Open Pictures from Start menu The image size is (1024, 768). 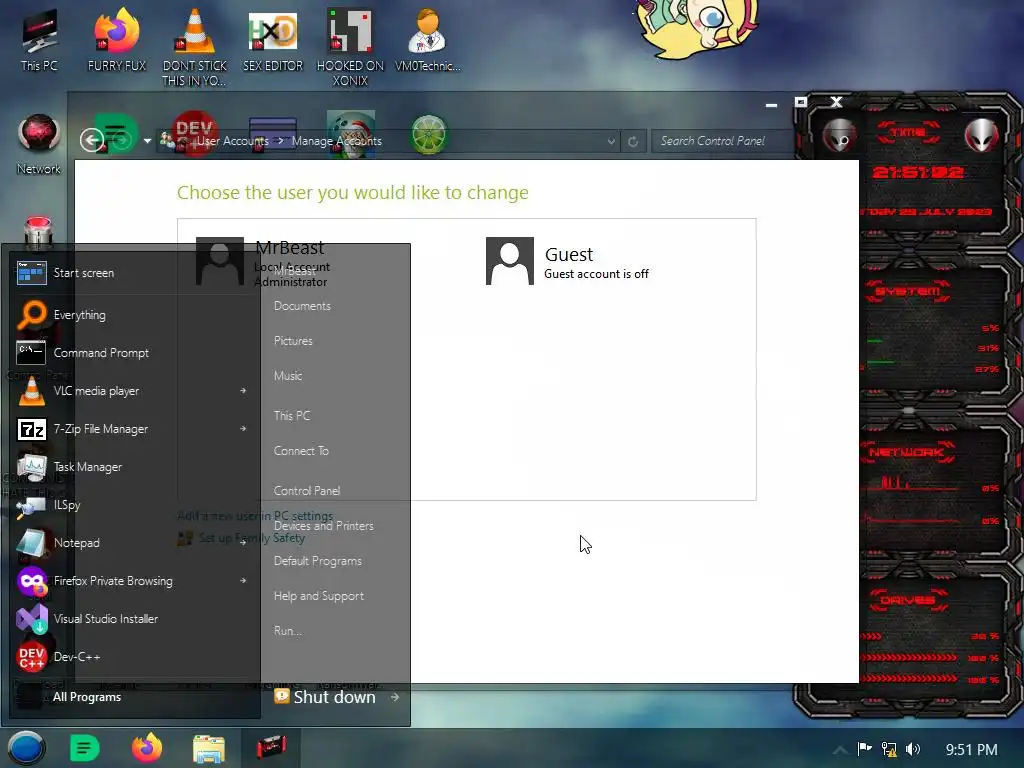point(293,341)
